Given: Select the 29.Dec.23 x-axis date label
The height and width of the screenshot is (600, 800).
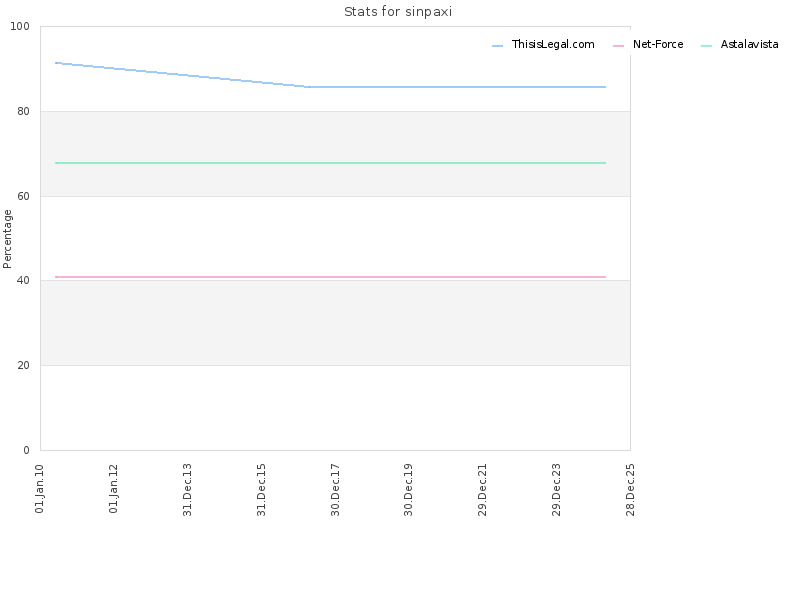Looking at the screenshot, I should coord(556,490).
